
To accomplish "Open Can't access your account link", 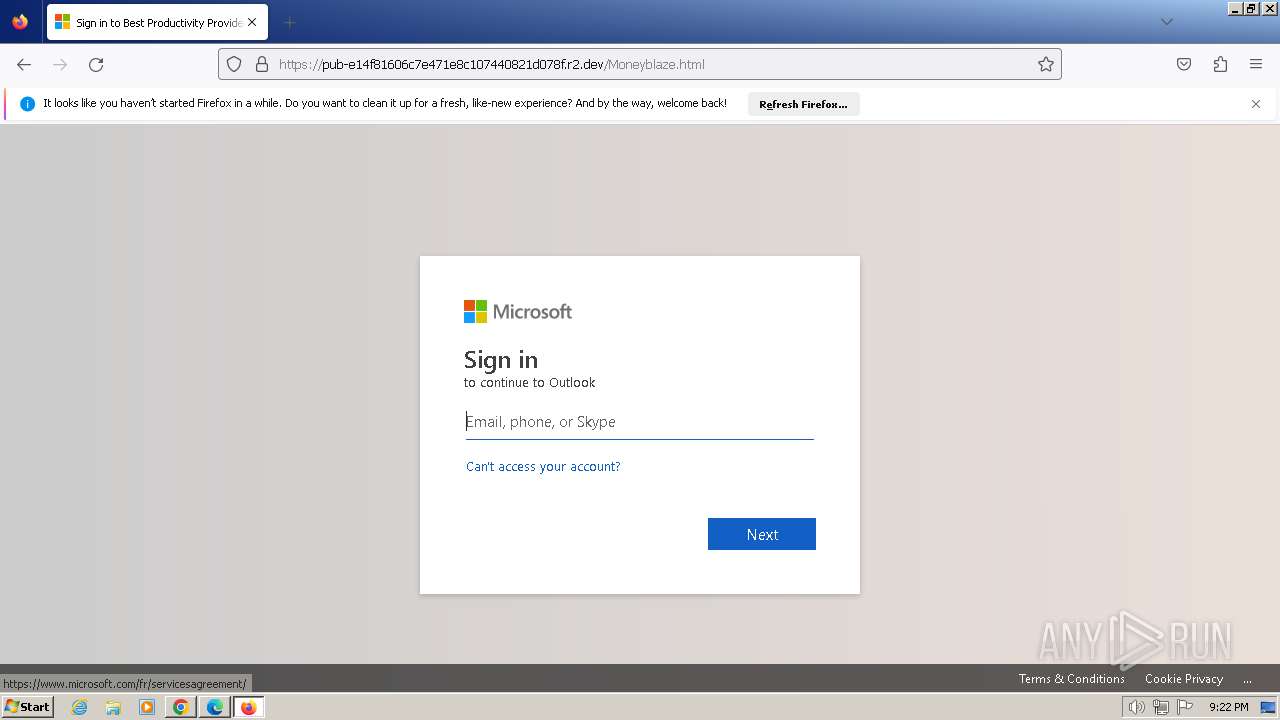I will click(543, 467).
